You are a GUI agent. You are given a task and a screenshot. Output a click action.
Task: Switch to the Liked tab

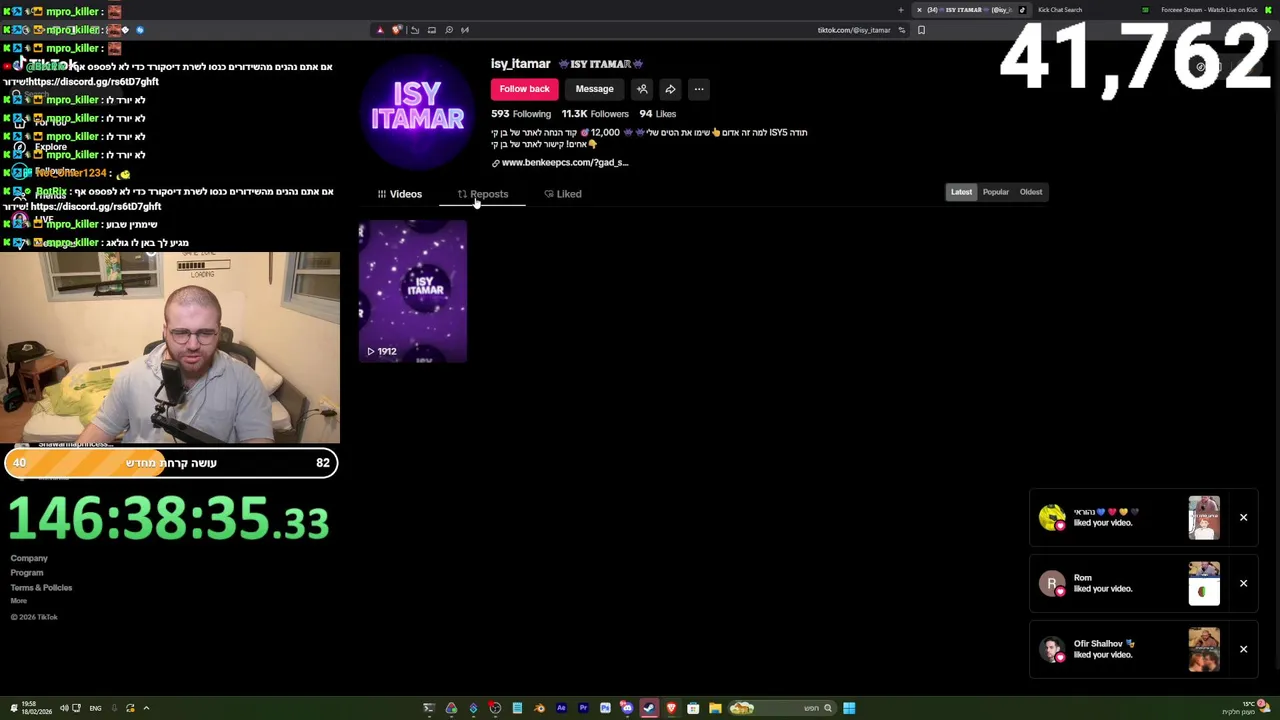563,194
